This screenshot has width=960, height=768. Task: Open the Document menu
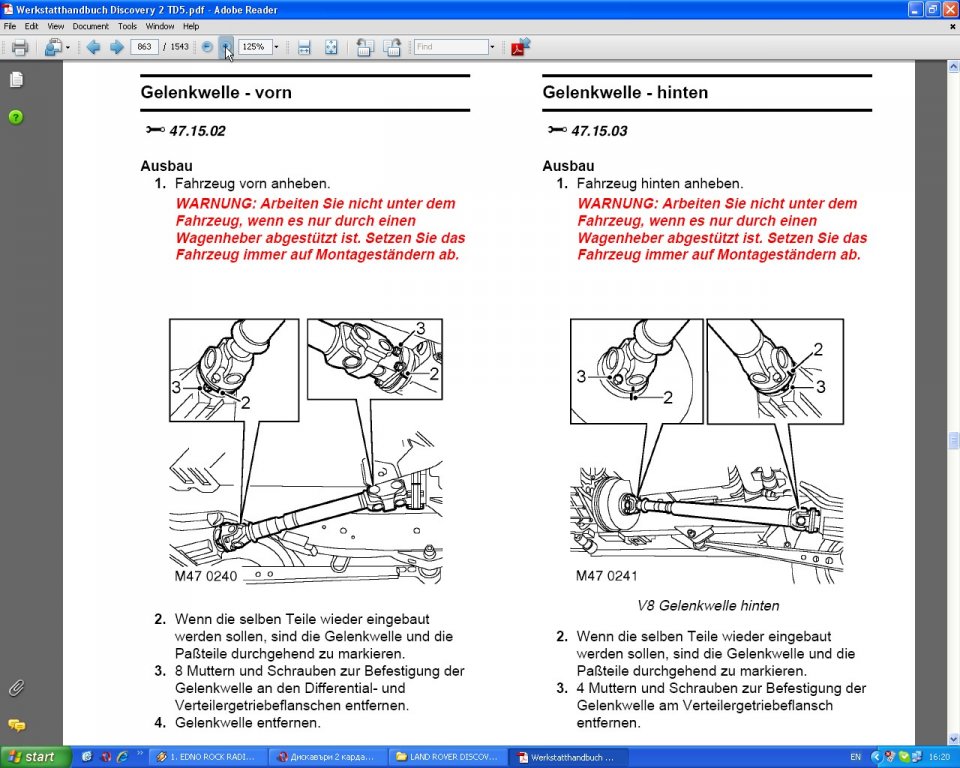click(90, 26)
